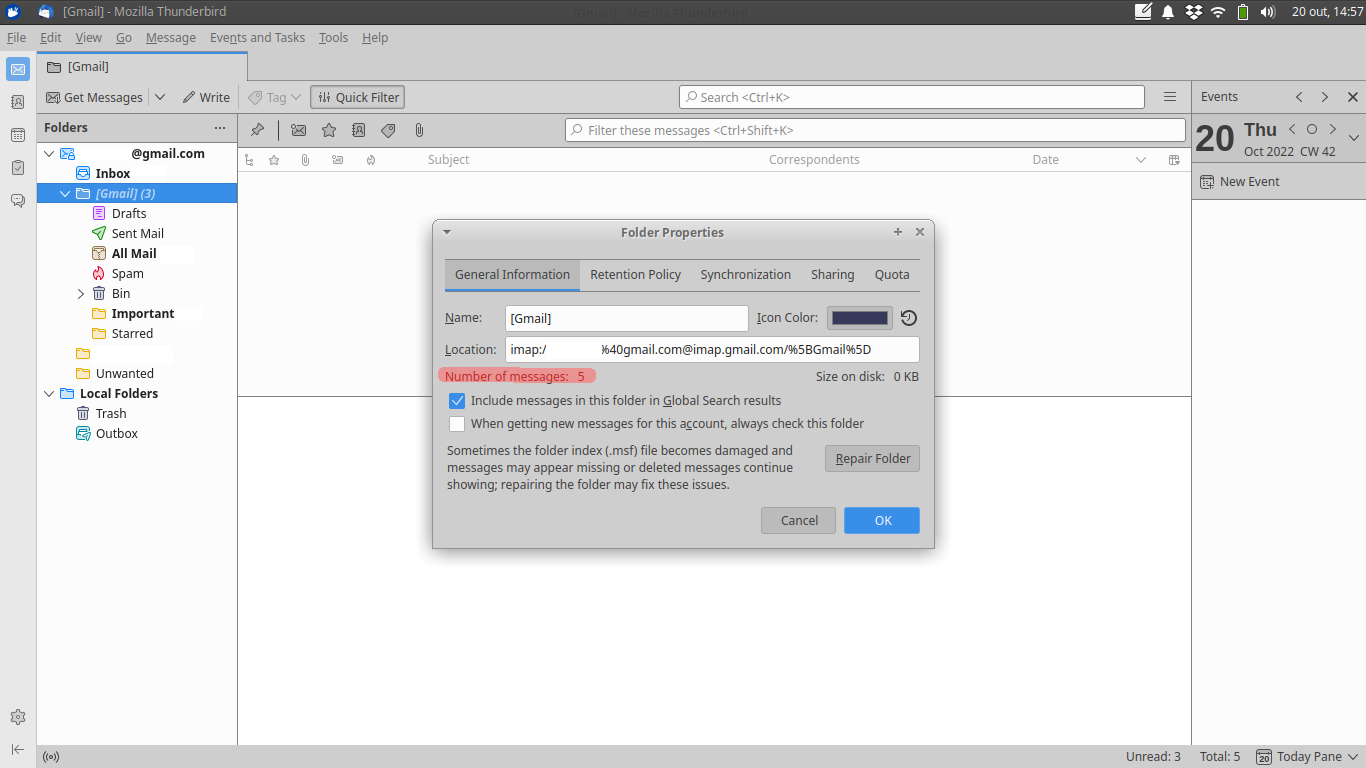Switch to the Sharing tab
Viewport: 1366px width, 768px height.
(x=833, y=275)
